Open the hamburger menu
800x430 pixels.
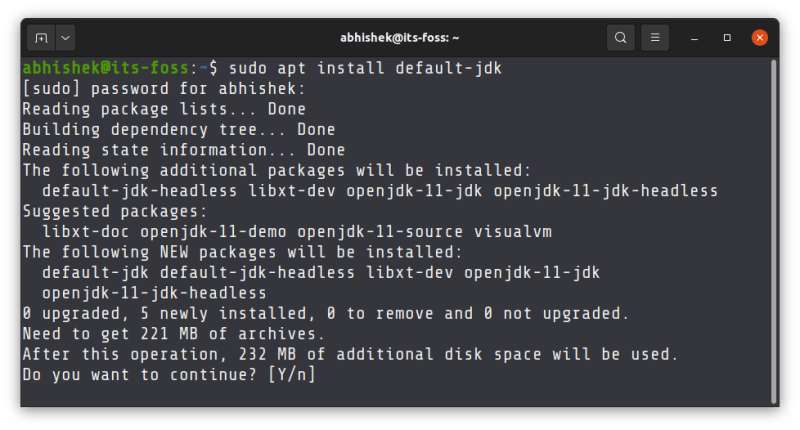[x=655, y=38]
